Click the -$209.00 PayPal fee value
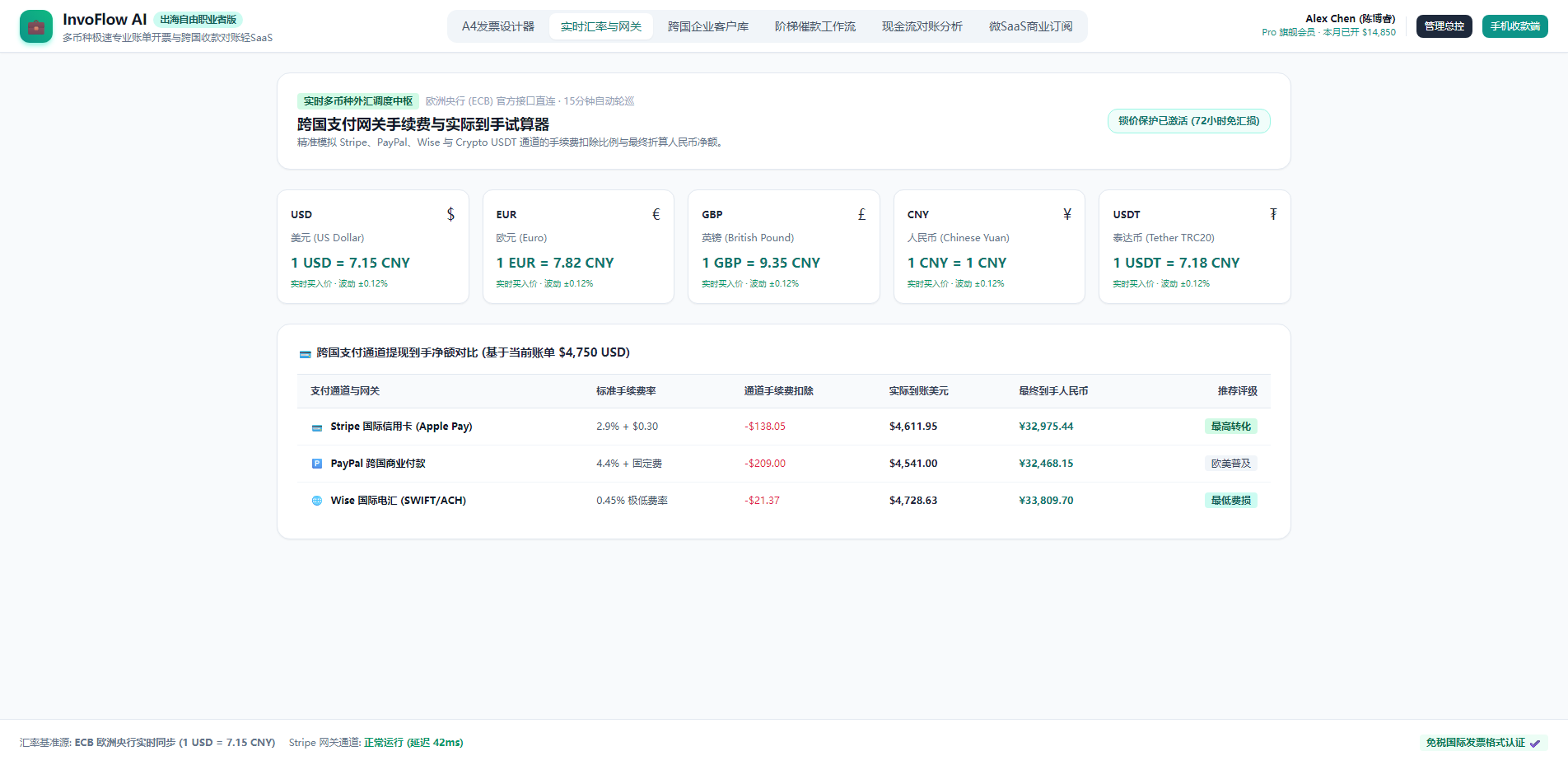 [x=765, y=464]
